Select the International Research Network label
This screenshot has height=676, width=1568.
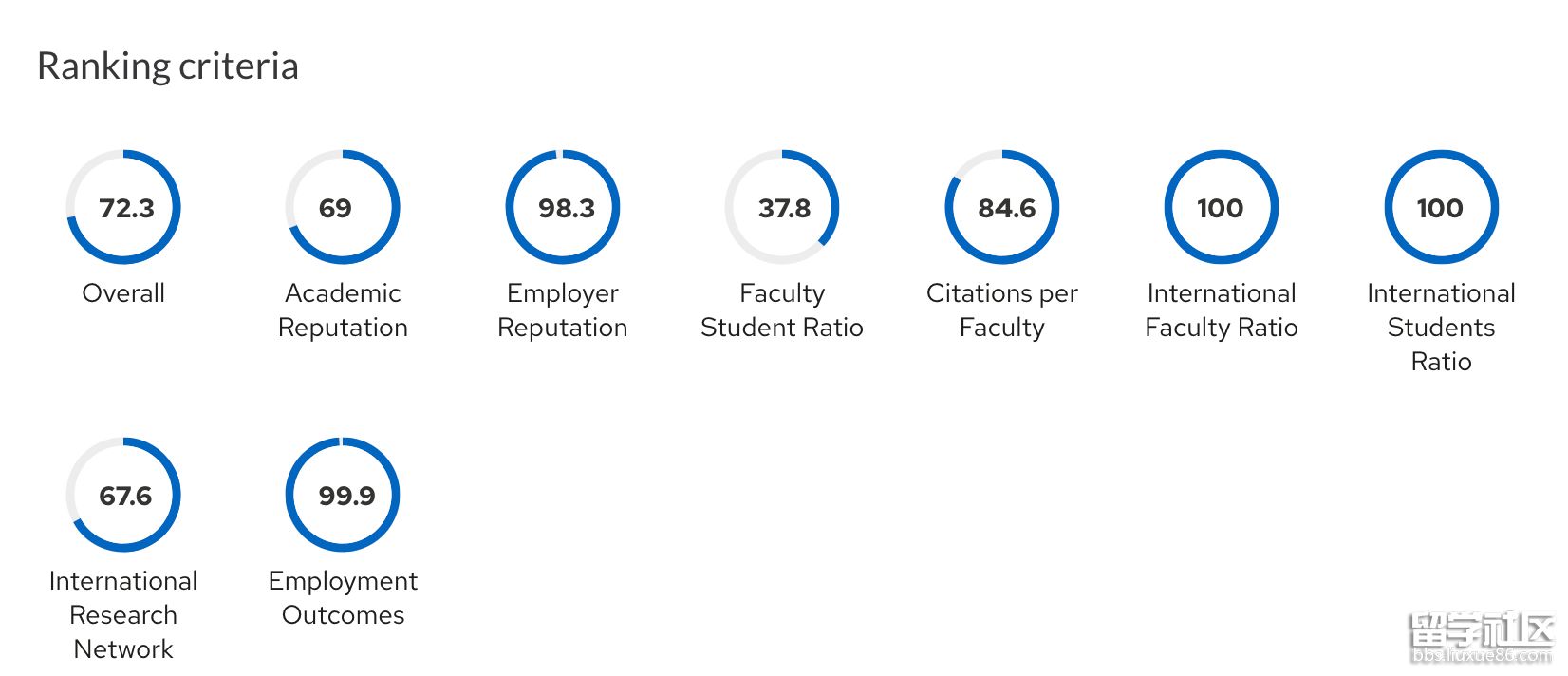(123, 615)
